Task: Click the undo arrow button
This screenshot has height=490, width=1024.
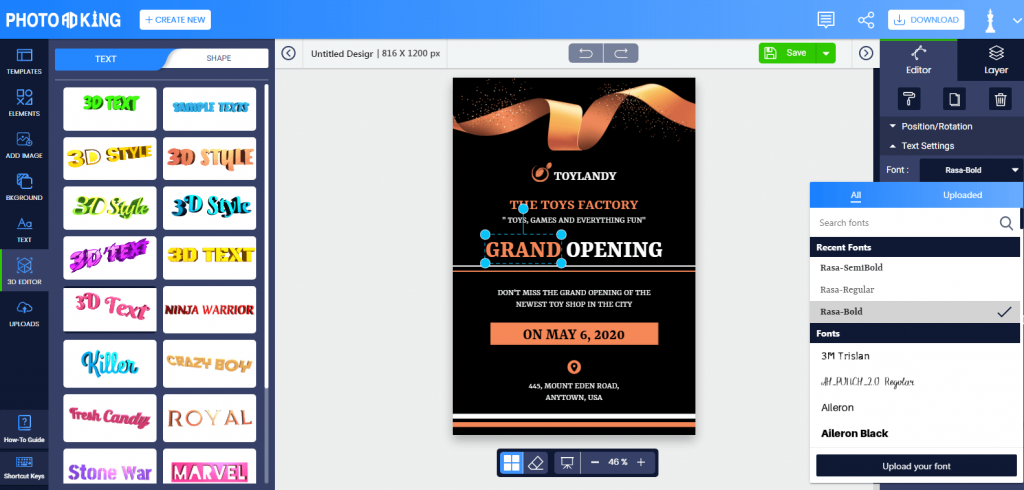Action: (586, 53)
